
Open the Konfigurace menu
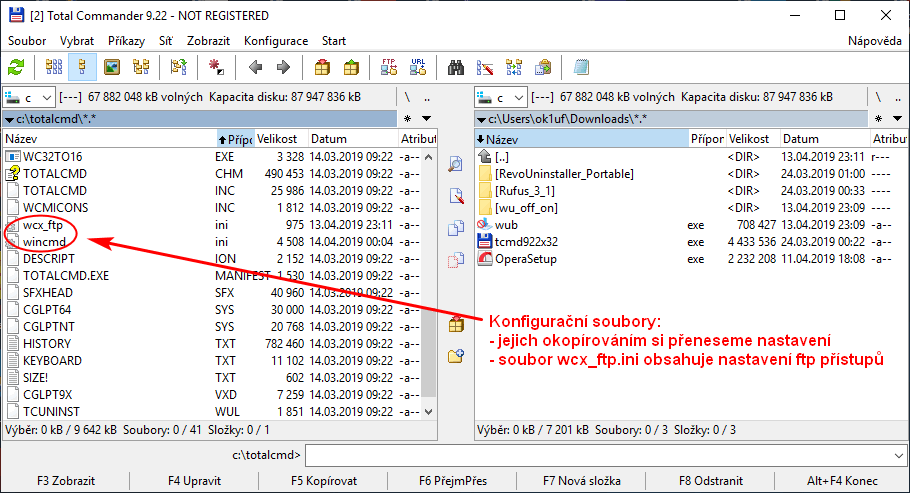(275, 41)
